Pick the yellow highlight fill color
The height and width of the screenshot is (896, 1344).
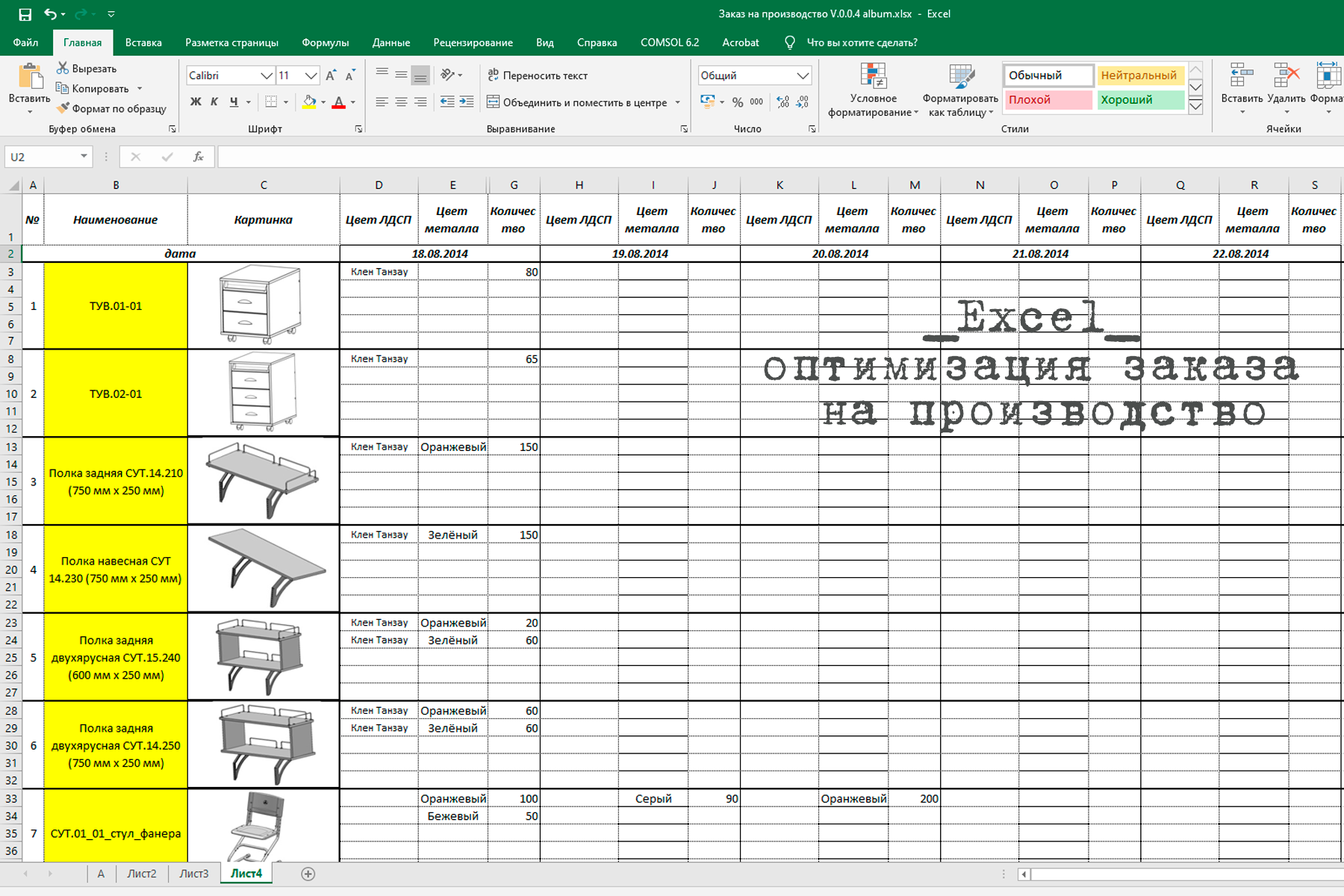(x=308, y=101)
